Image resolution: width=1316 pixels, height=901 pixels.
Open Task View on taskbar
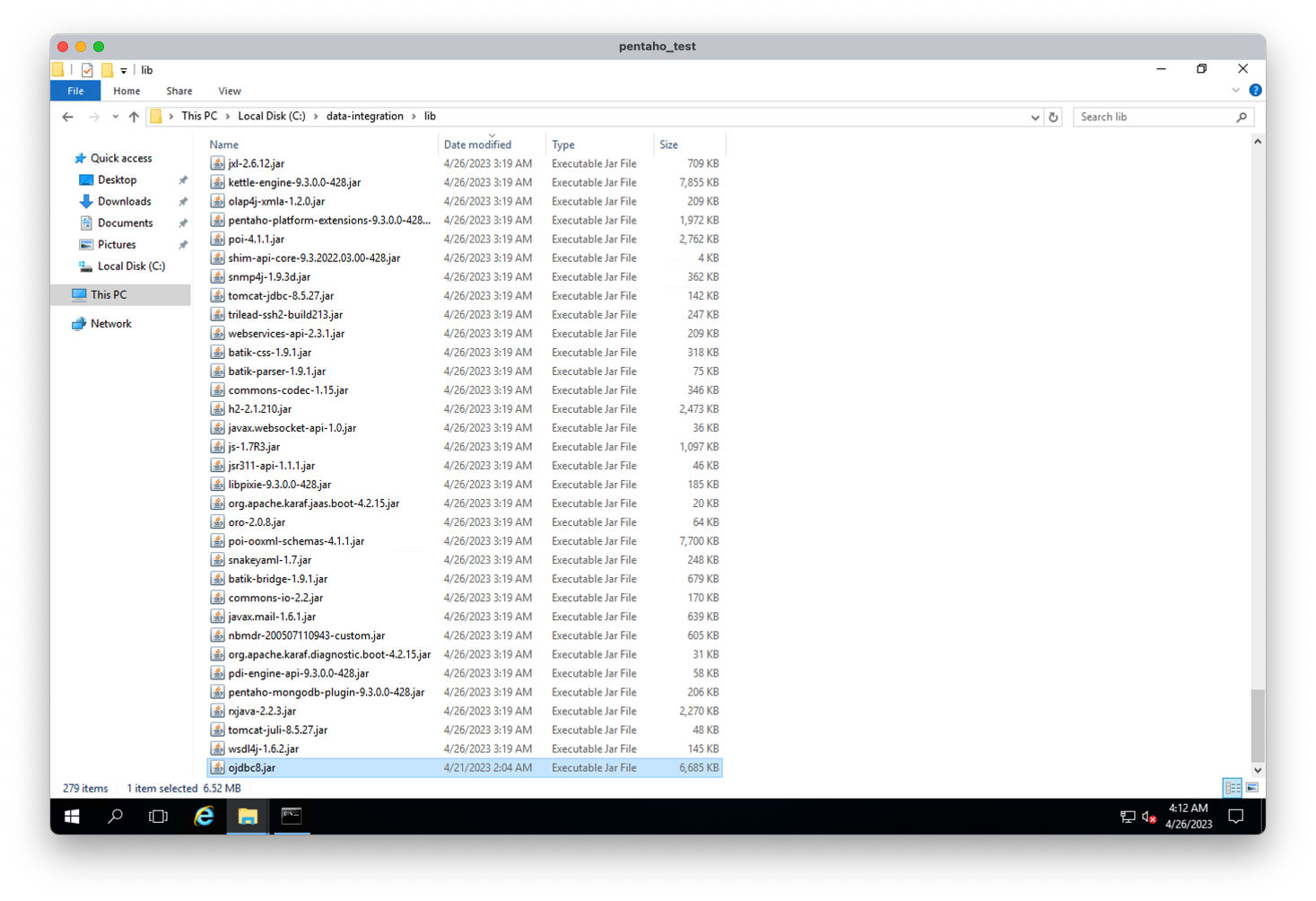pos(158,816)
